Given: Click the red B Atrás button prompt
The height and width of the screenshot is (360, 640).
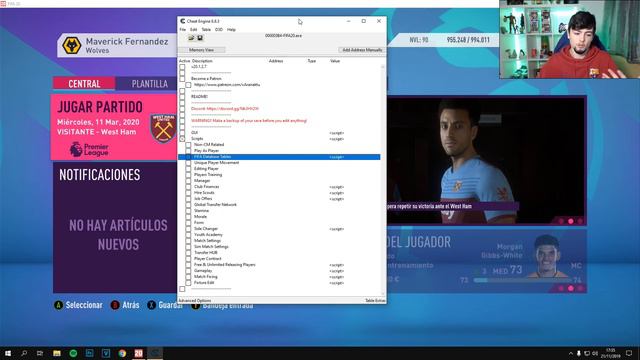Looking at the screenshot, I should coord(125,305).
